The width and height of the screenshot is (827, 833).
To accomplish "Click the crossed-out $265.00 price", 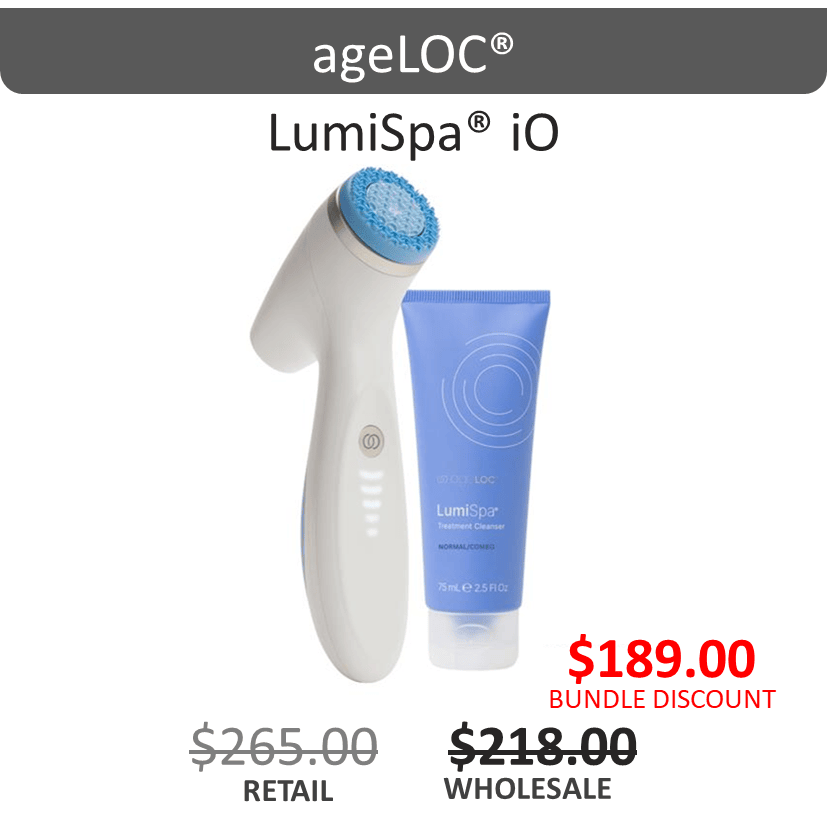I will tap(284, 746).
